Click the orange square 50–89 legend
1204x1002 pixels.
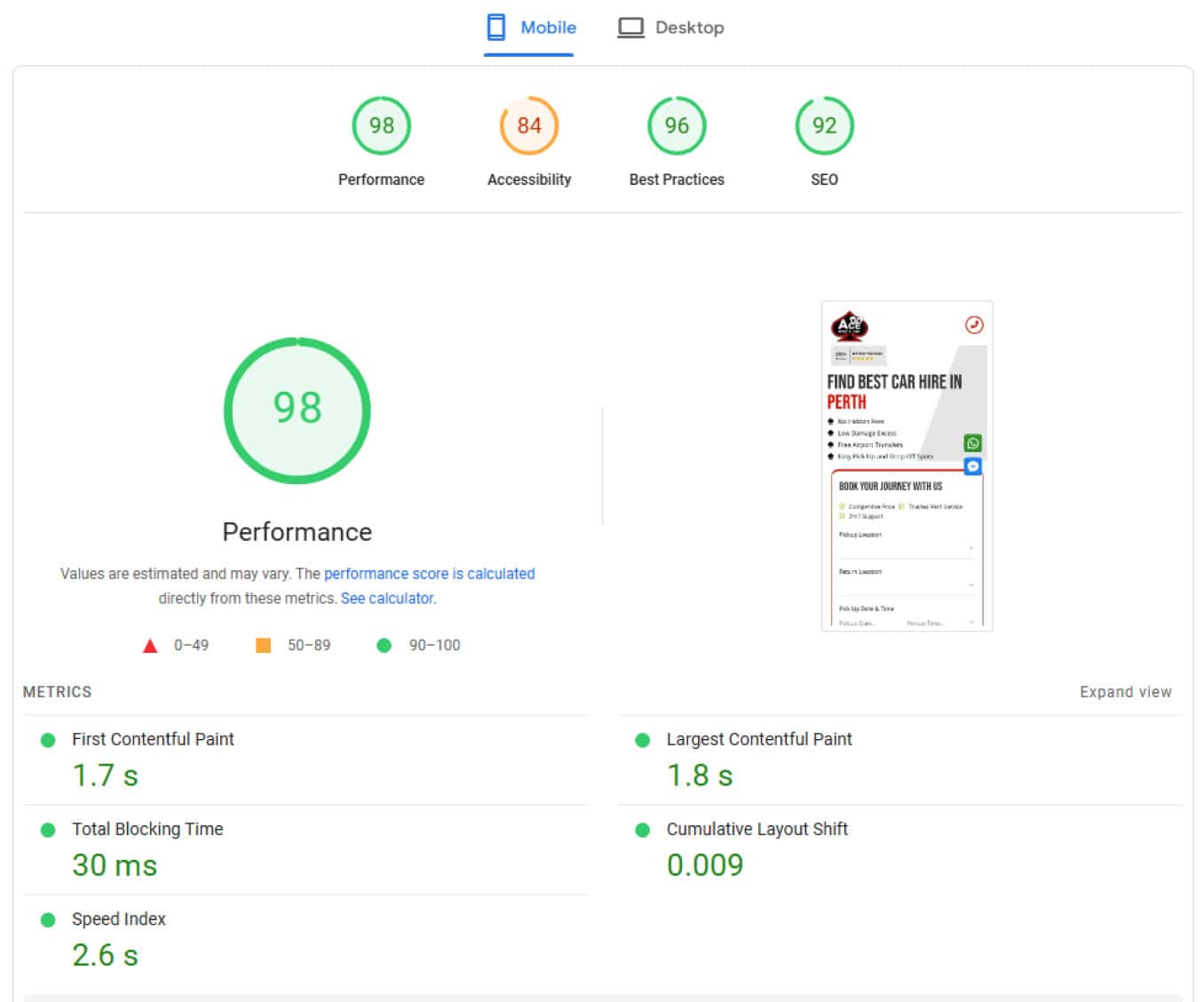pos(264,646)
